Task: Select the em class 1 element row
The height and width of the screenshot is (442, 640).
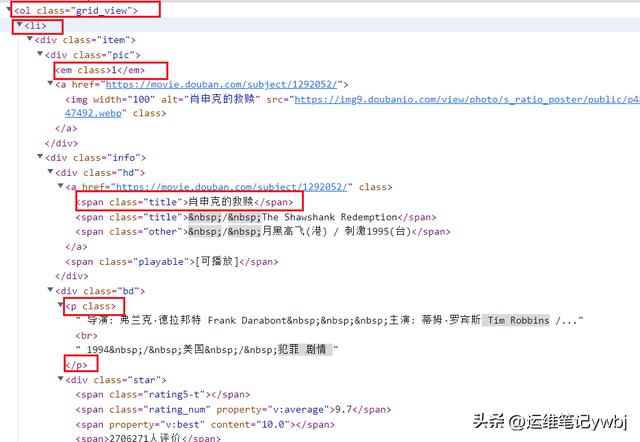Action: click(x=100, y=70)
